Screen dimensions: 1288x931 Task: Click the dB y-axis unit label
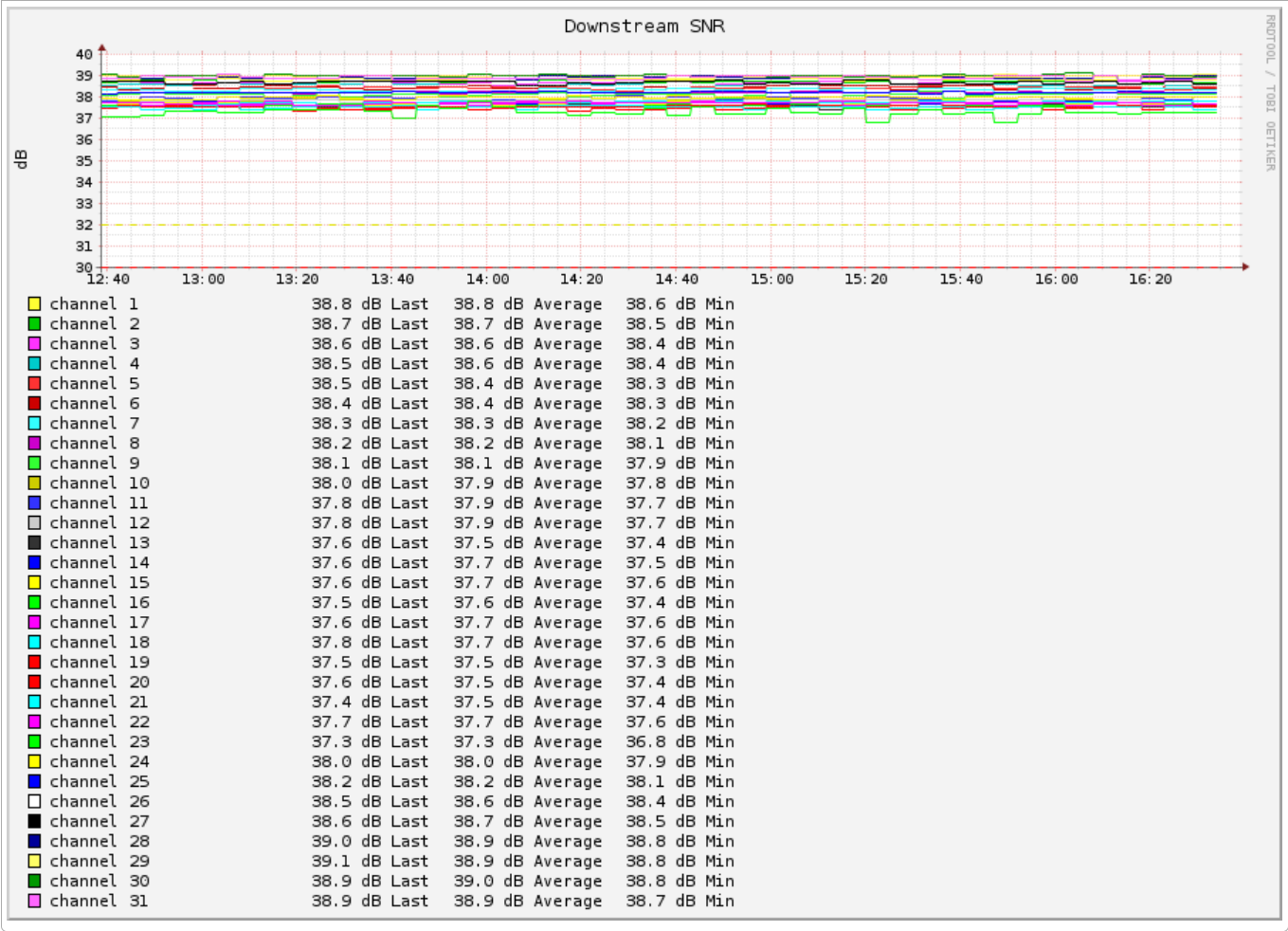click(21, 159)
